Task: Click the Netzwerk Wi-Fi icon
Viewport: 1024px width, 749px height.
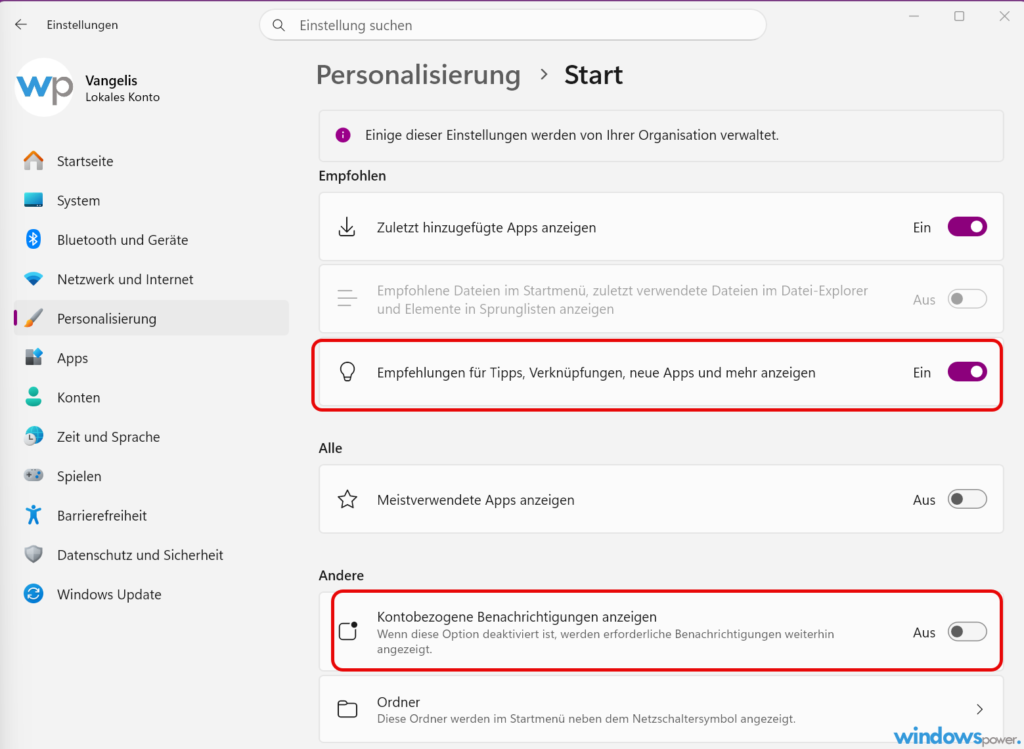Action: 33,279
